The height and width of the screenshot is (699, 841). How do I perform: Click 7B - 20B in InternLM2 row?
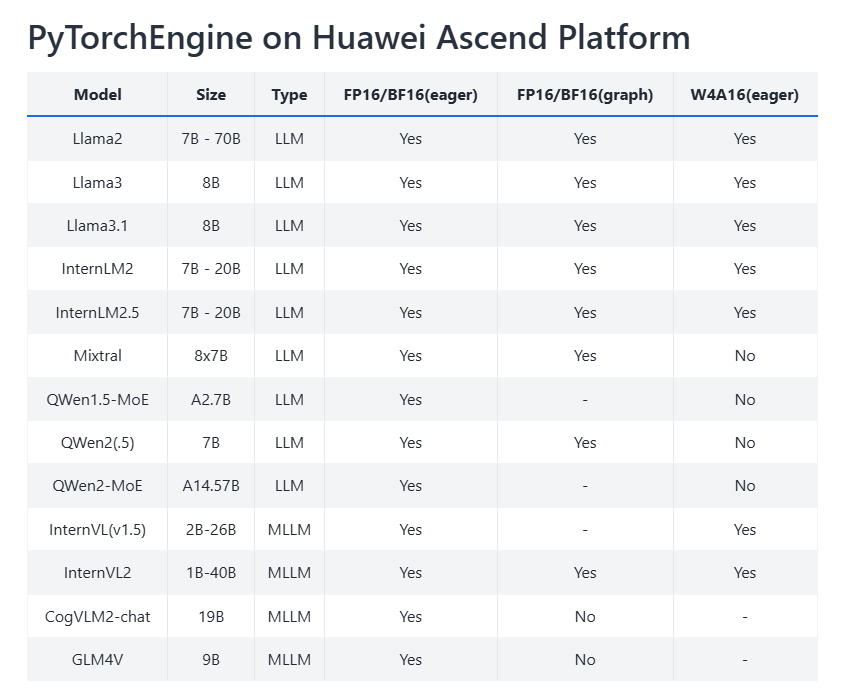[211, 268]
